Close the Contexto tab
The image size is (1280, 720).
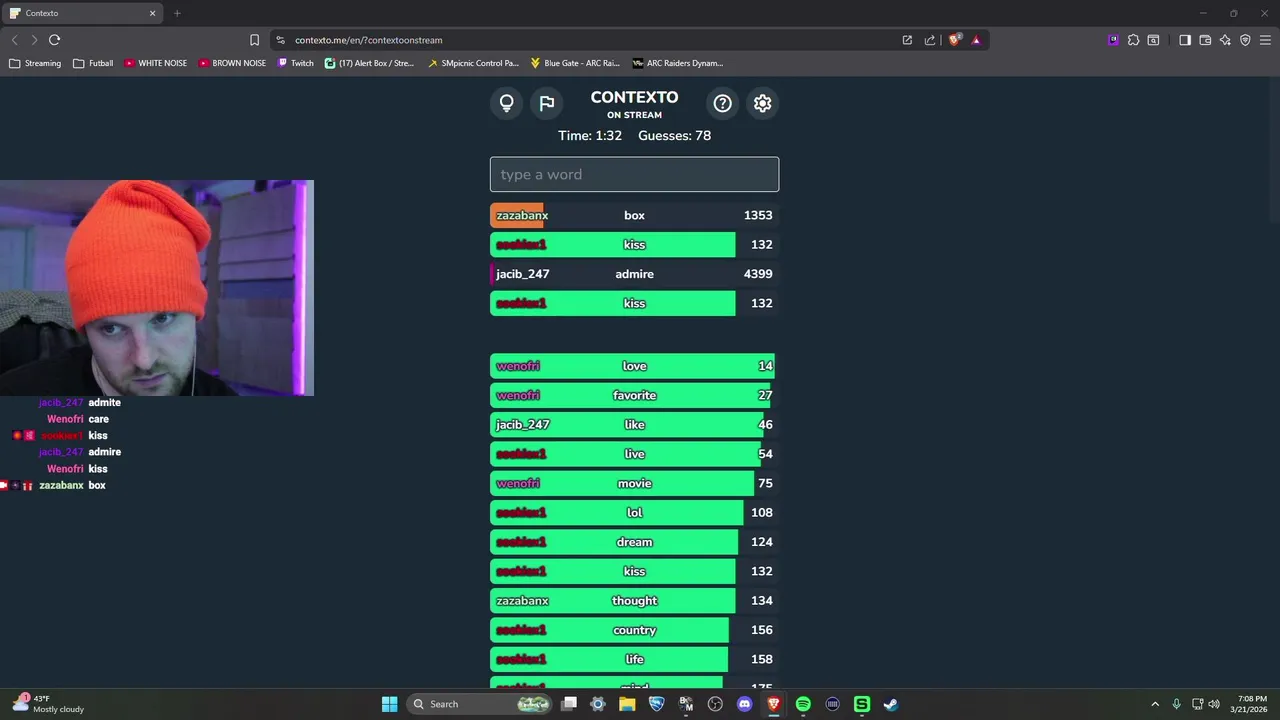point(152,13)
